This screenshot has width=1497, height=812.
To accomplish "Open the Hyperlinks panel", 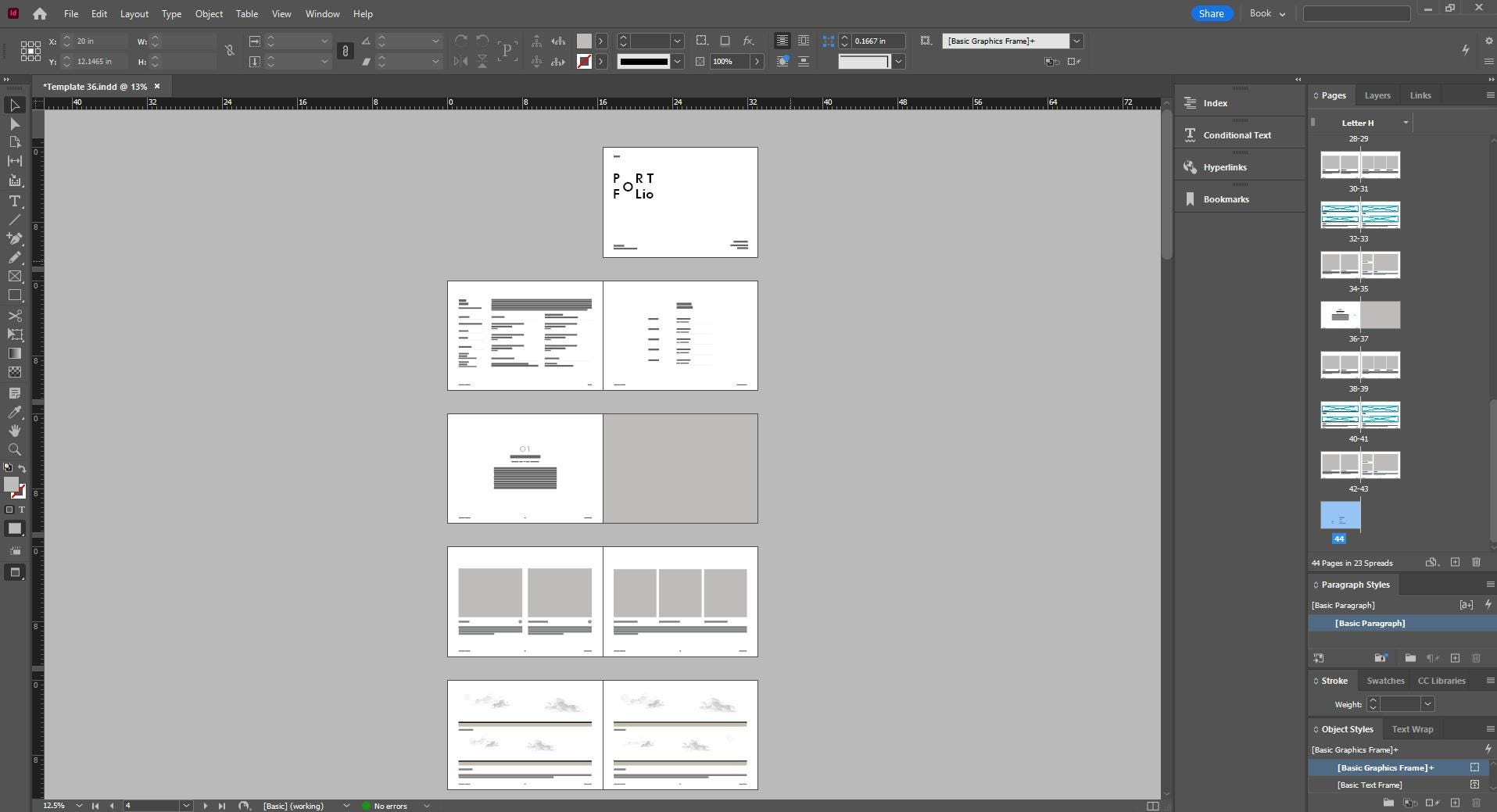I will [1224, 167].
